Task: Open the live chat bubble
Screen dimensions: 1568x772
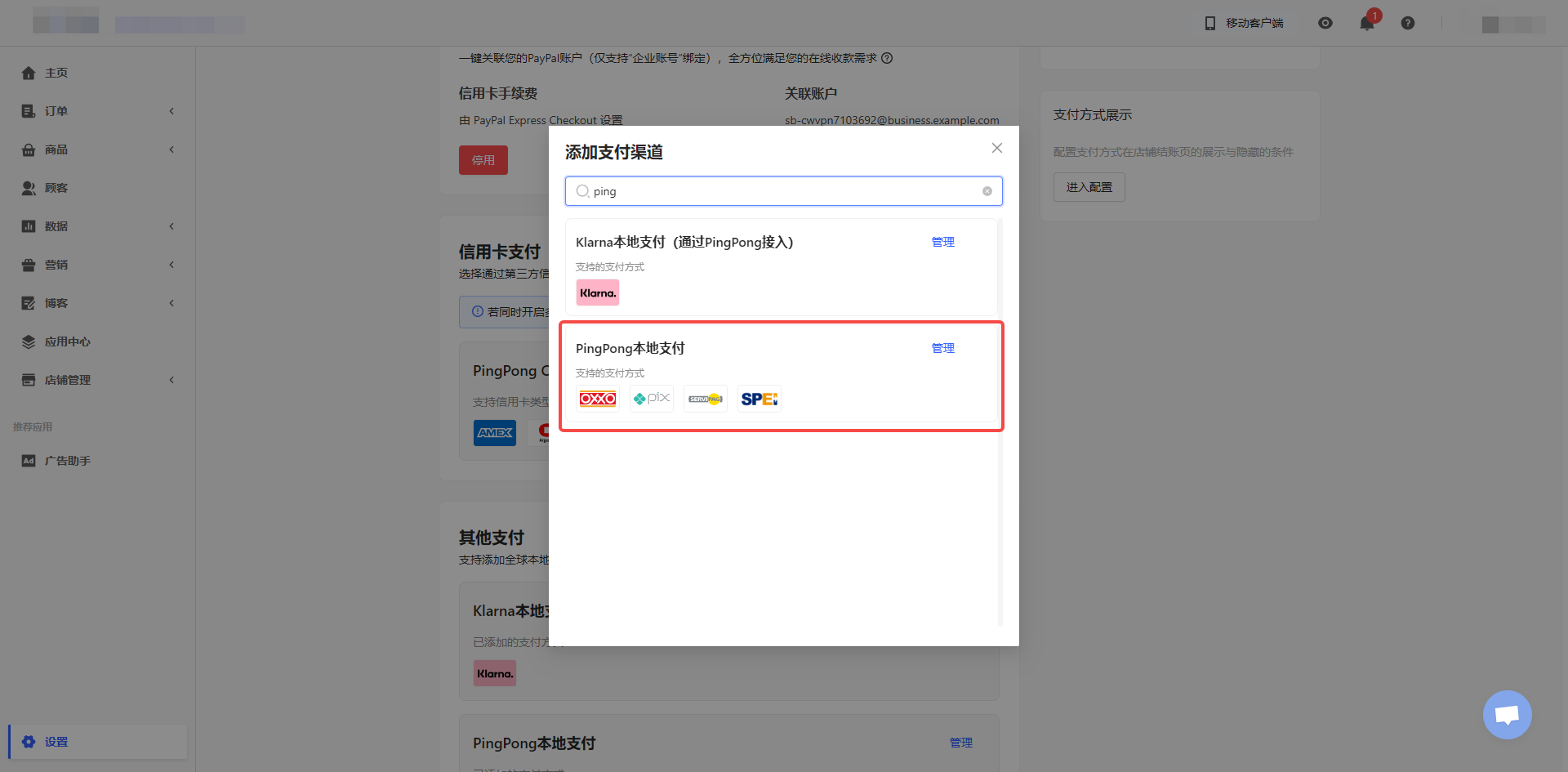Action: pyautogui.click(x=1508, y=715)
